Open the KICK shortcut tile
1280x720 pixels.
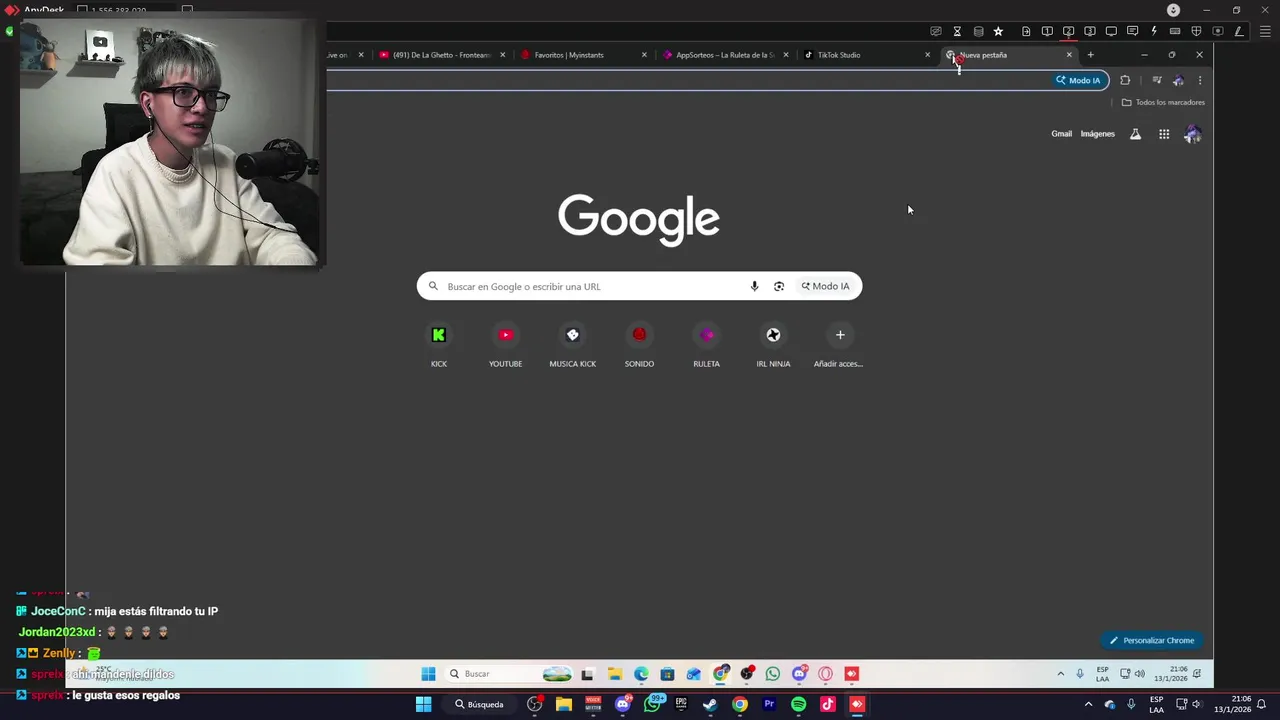pos(438,345)
